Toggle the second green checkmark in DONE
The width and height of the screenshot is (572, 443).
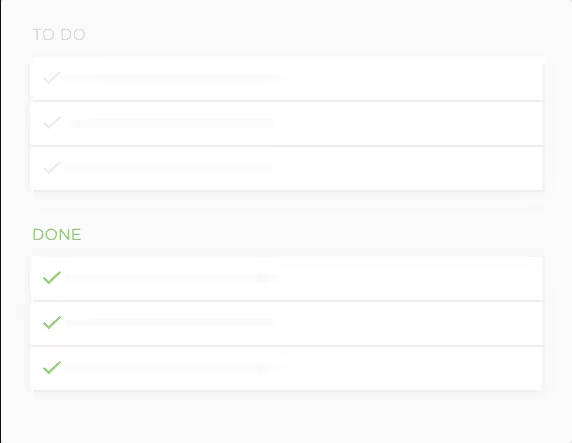52,323
